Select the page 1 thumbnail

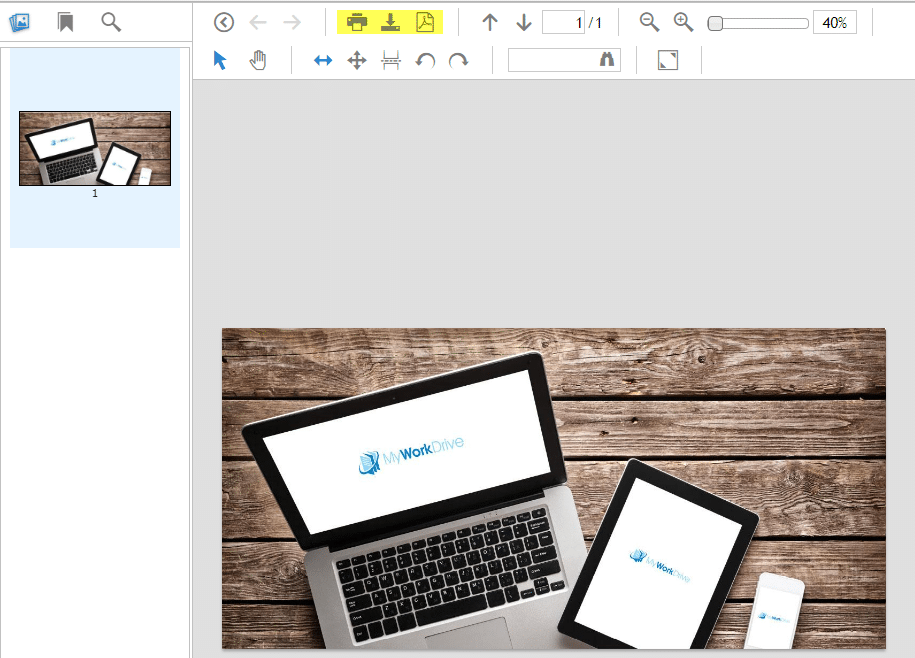coord(95,149)
